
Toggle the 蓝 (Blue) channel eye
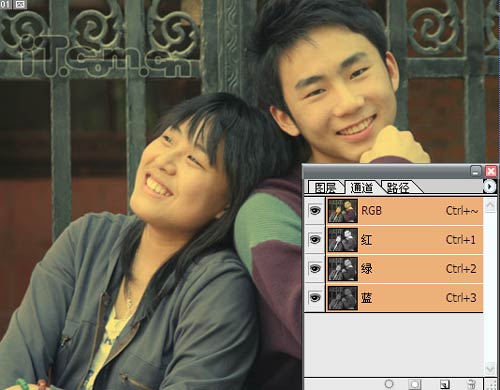[315, 297]
